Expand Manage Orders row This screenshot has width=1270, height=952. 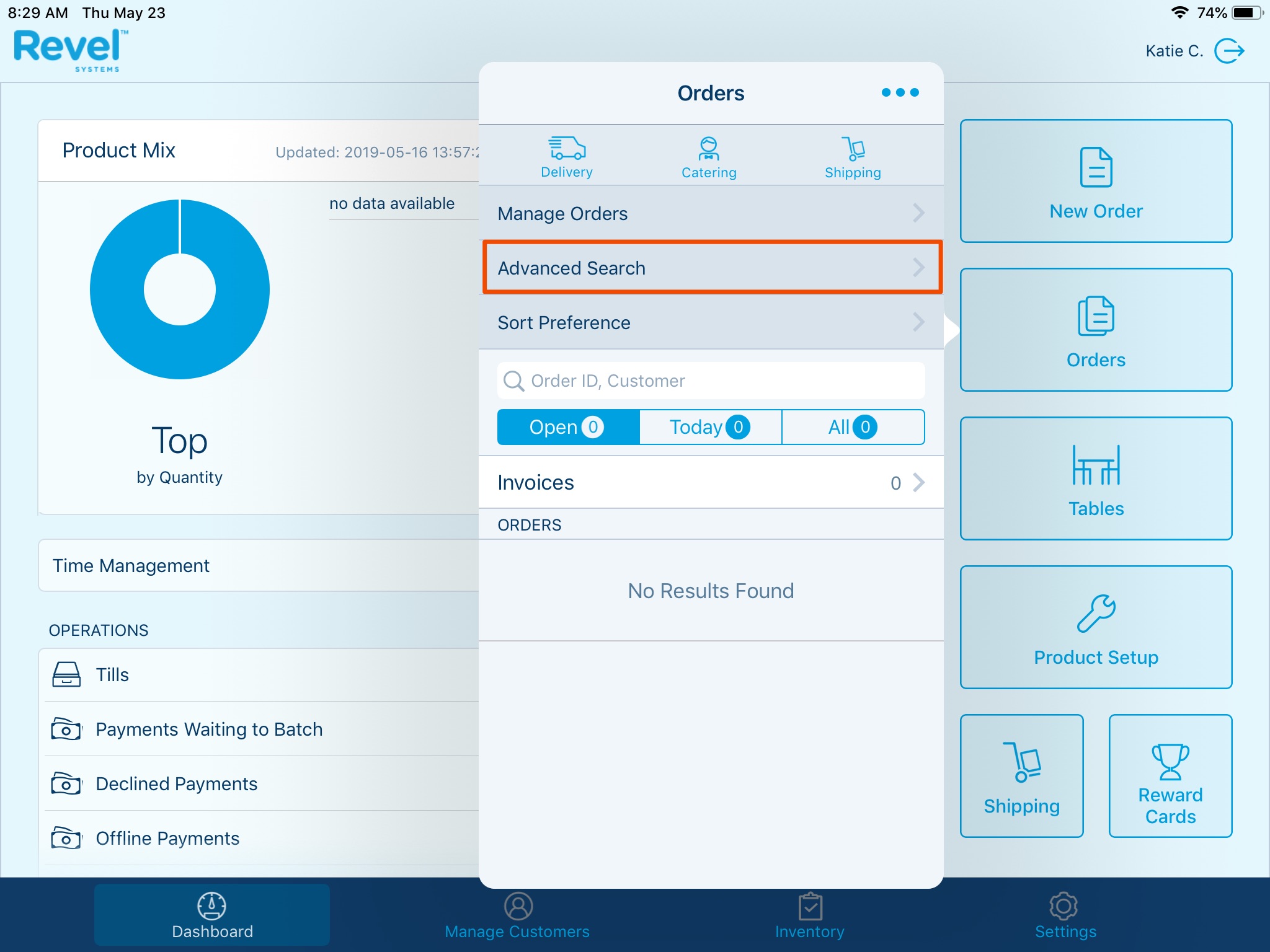click(711, 214)
